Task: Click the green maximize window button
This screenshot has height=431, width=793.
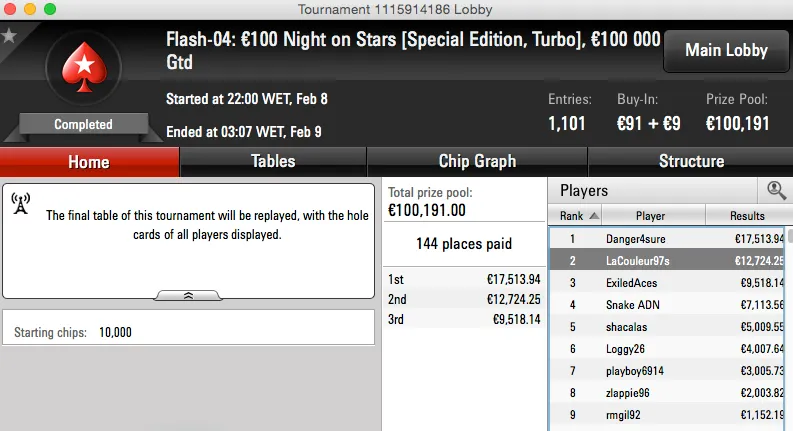Action: [x=49, y=9]
